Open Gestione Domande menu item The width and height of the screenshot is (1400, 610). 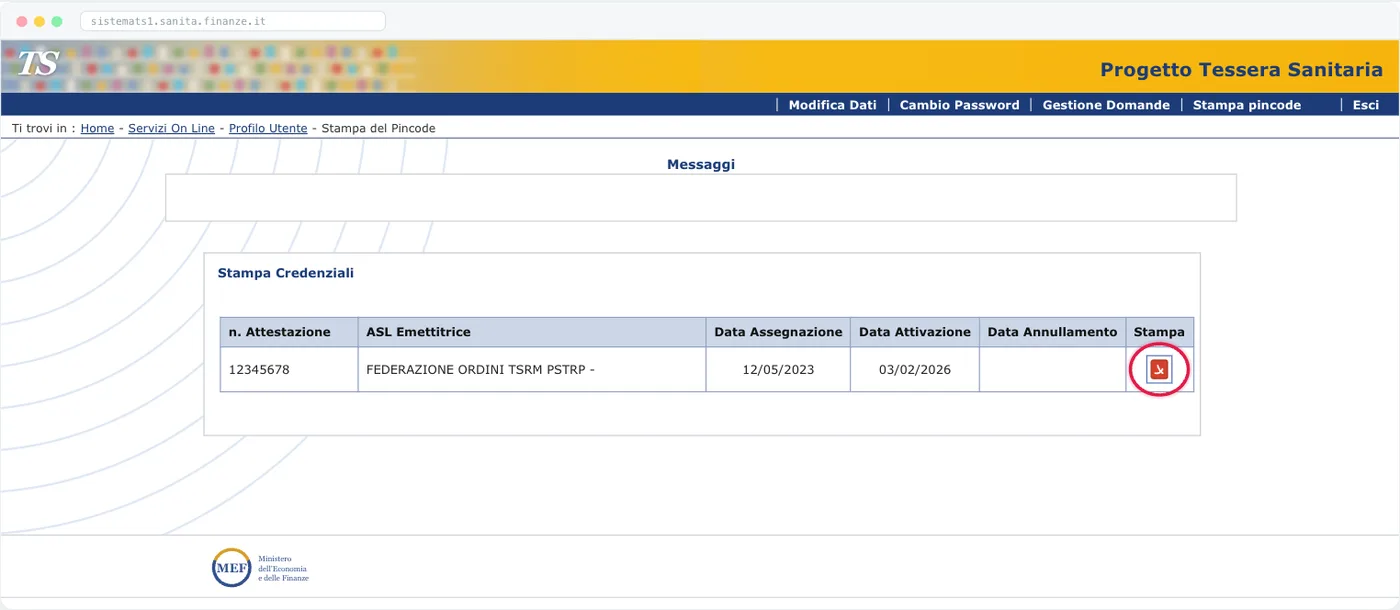click(1106, 105)
